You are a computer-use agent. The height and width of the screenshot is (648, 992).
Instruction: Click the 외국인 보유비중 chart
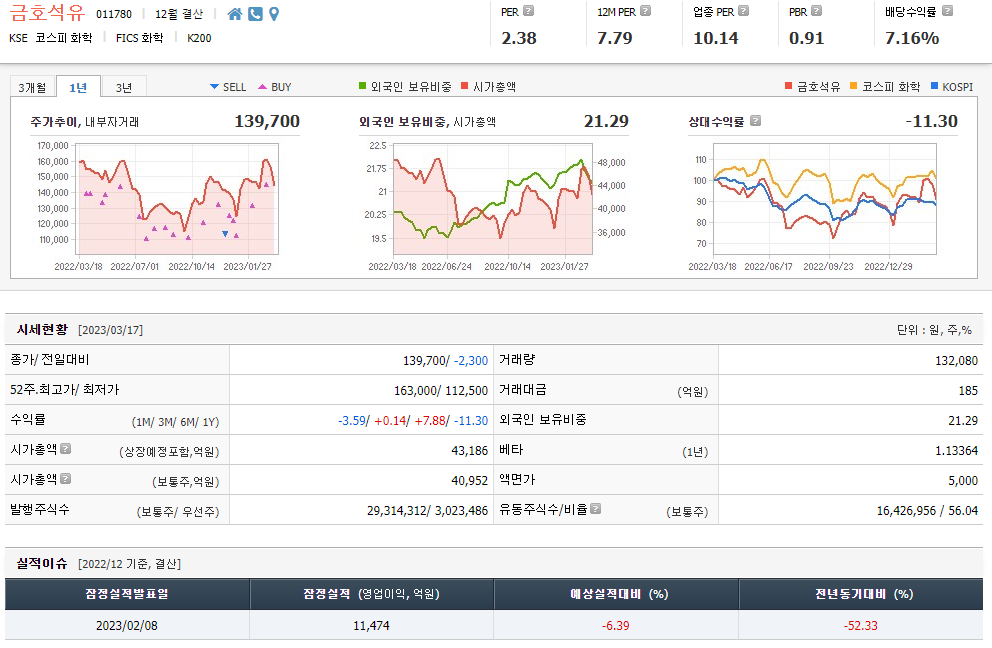point(493,199)
